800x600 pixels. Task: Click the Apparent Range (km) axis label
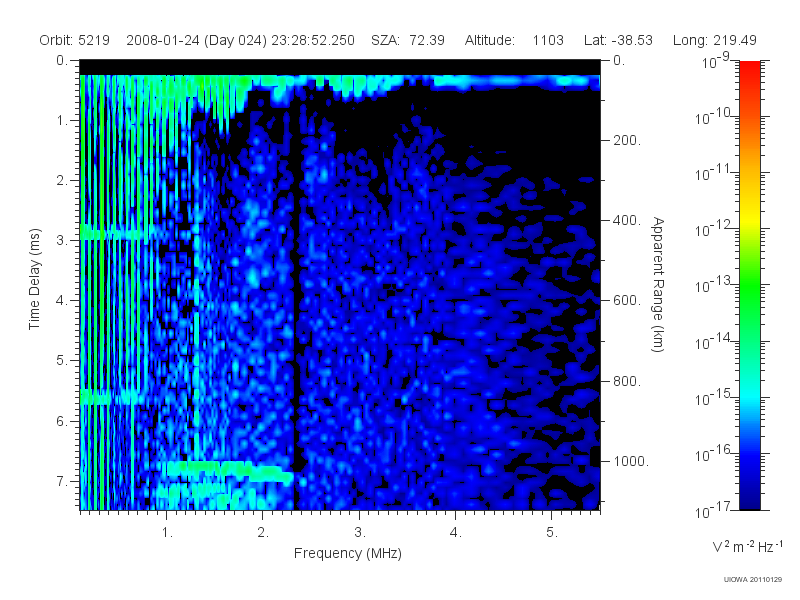[658, 284]
